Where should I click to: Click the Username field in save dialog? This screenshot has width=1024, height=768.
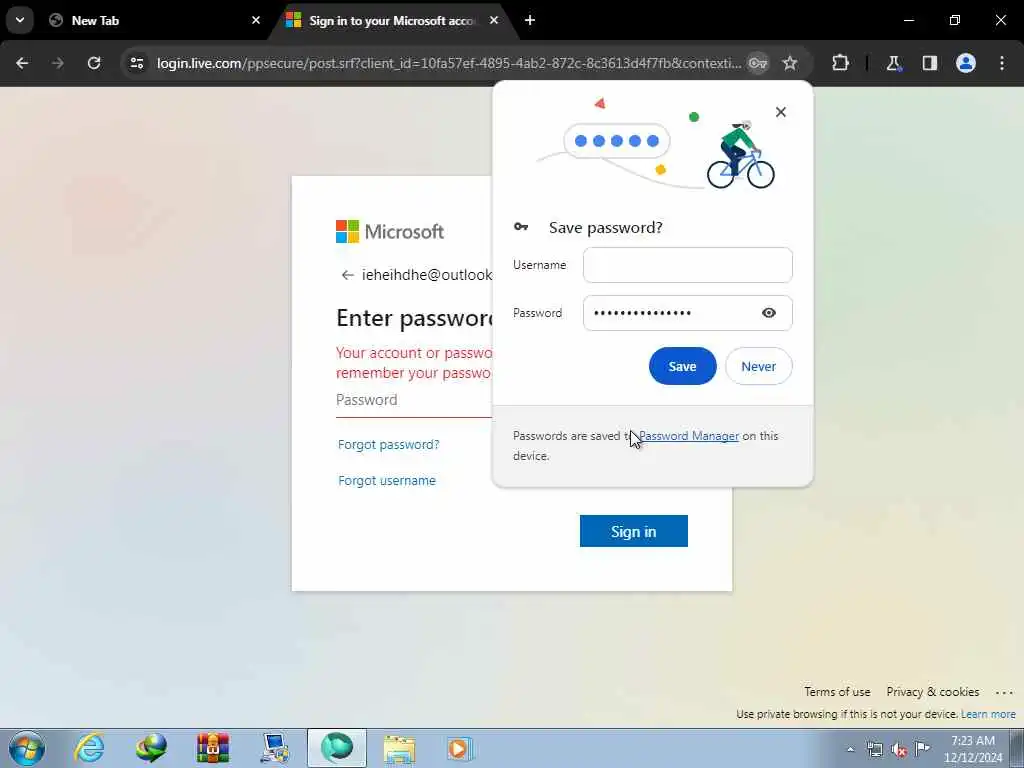point(688,265)
